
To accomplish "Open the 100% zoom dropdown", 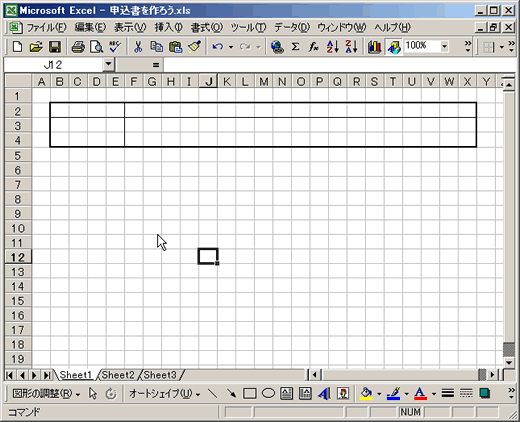I will 444,47.
